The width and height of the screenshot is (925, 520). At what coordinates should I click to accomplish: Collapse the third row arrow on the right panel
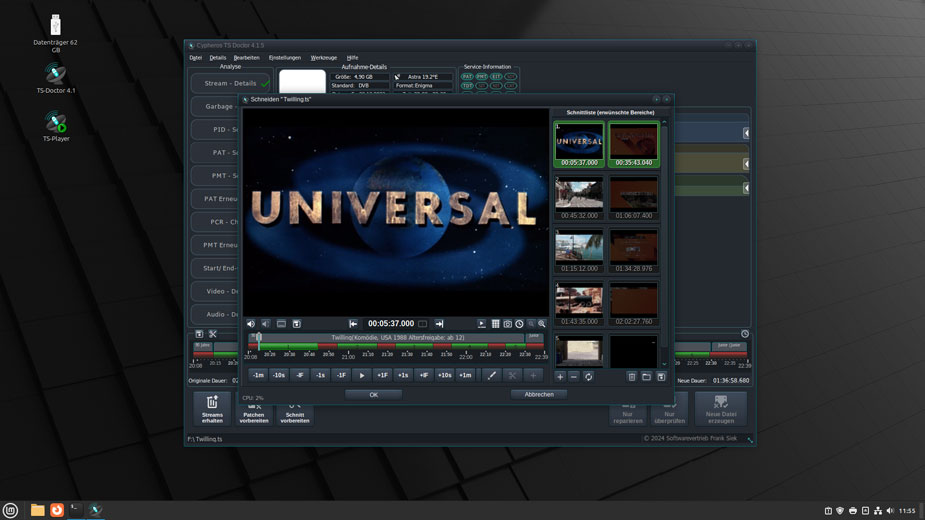point(746,188)
